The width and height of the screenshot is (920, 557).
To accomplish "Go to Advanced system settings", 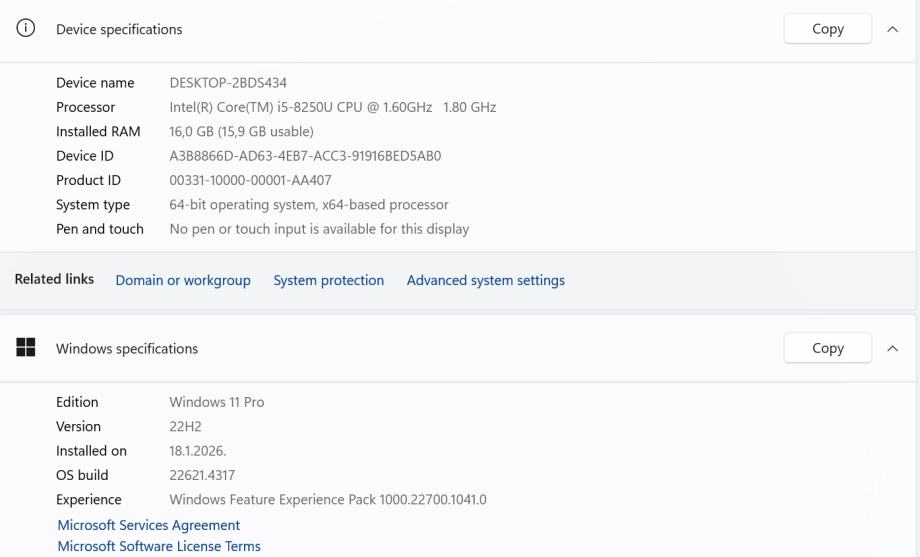I will coord(486,280).
